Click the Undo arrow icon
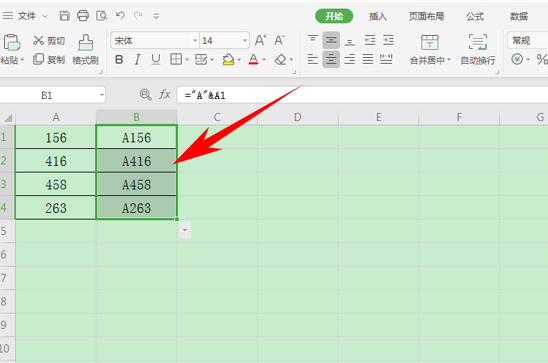This screenshot has height=363, width=548. [x=120, y=15]
